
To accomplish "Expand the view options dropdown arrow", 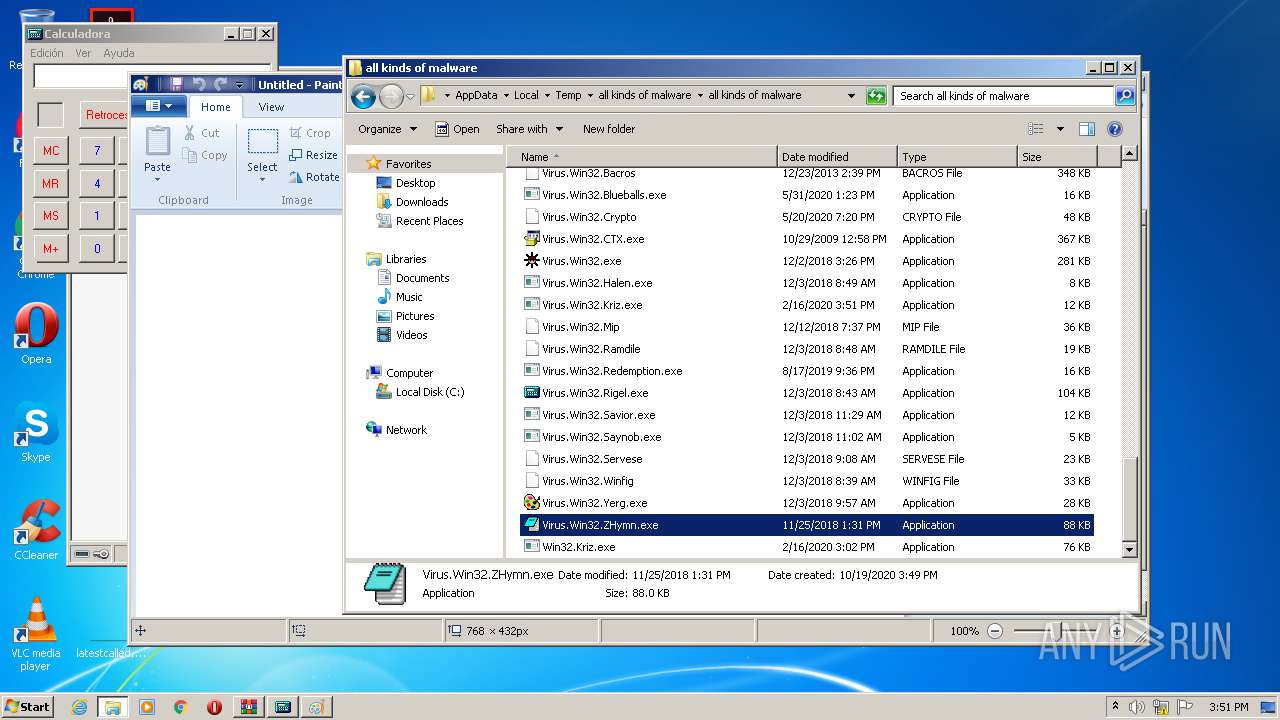I will (1060, 129).
